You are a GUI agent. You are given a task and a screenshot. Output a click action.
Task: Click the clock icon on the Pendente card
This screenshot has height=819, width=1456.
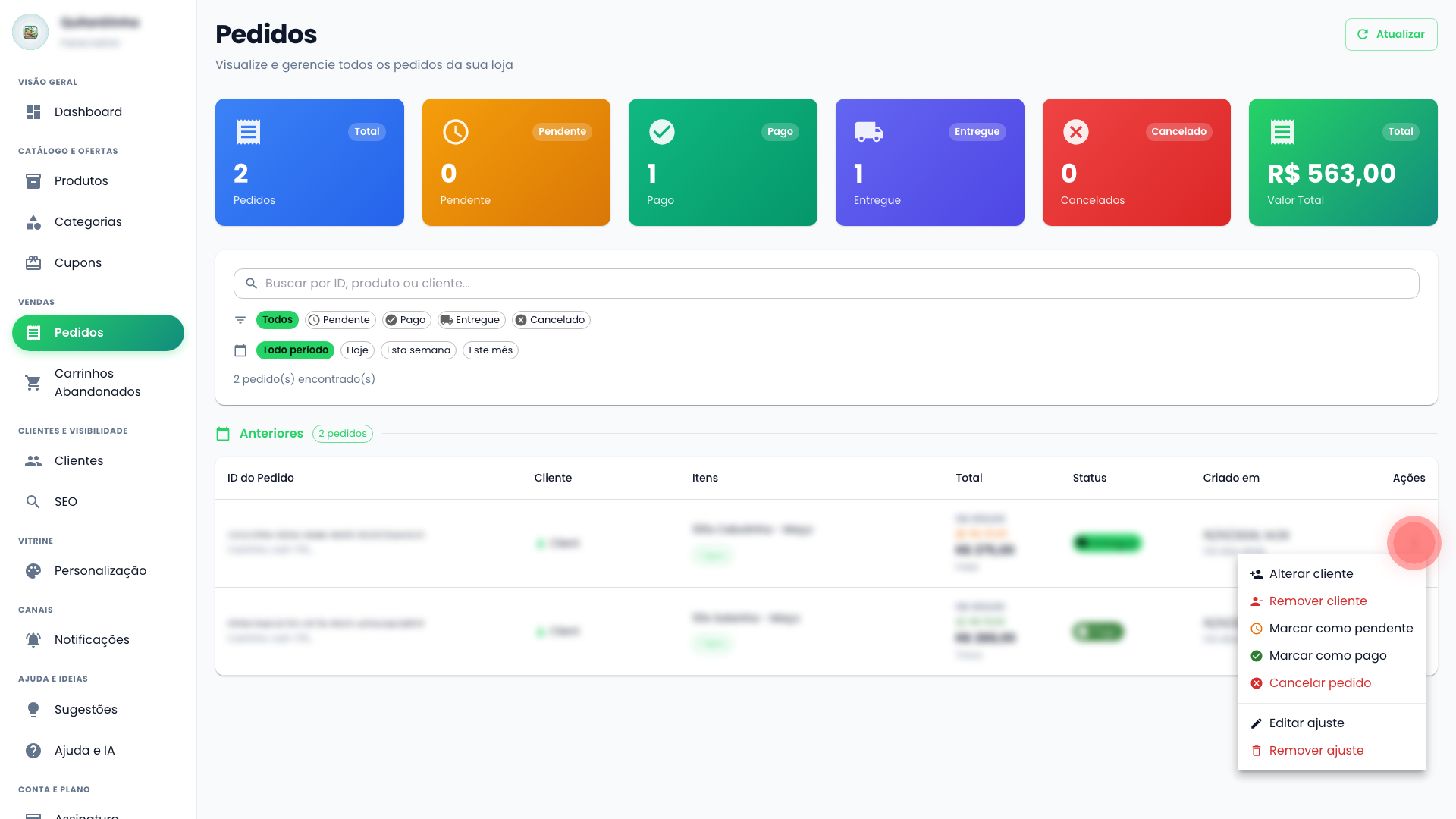[456, 132]
